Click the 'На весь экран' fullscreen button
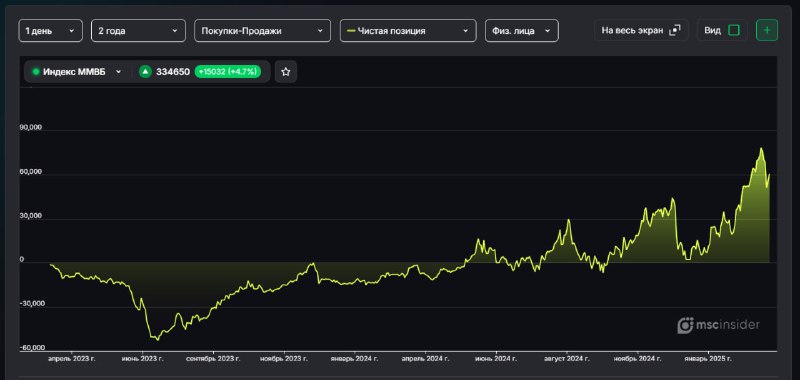 point(641,30)
